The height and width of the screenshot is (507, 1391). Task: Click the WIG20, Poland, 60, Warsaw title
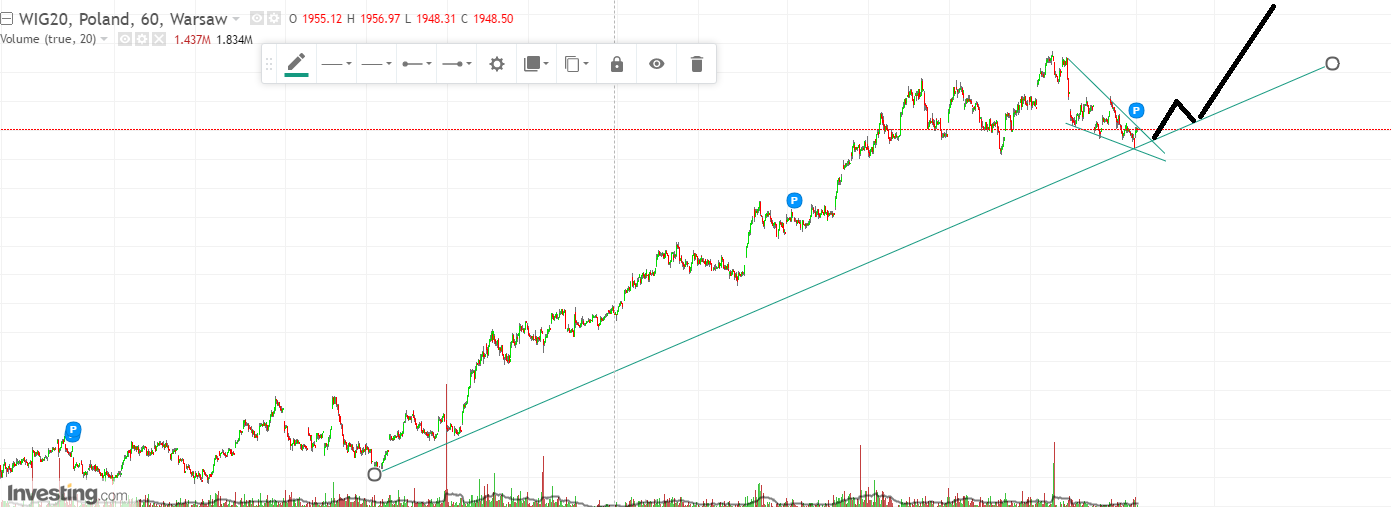click(123, 19)
